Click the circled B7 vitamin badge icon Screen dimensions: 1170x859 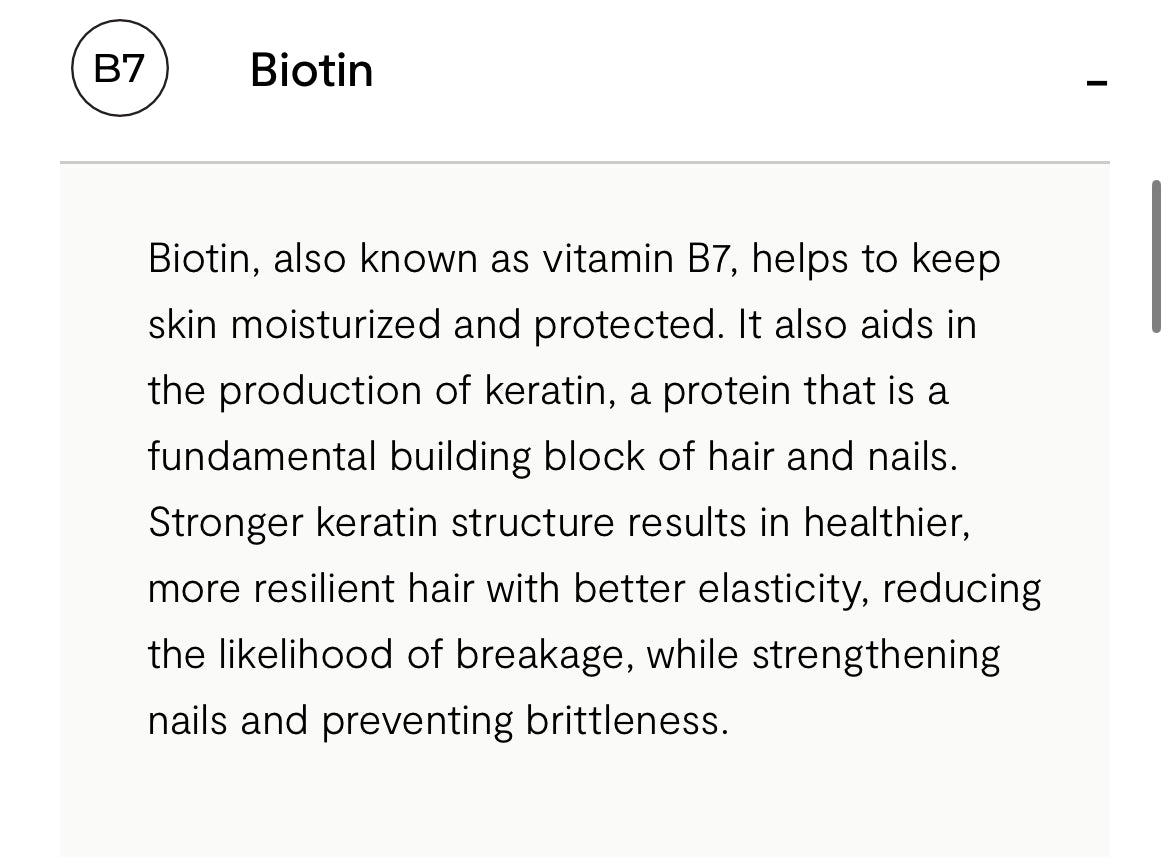point(119,70)
